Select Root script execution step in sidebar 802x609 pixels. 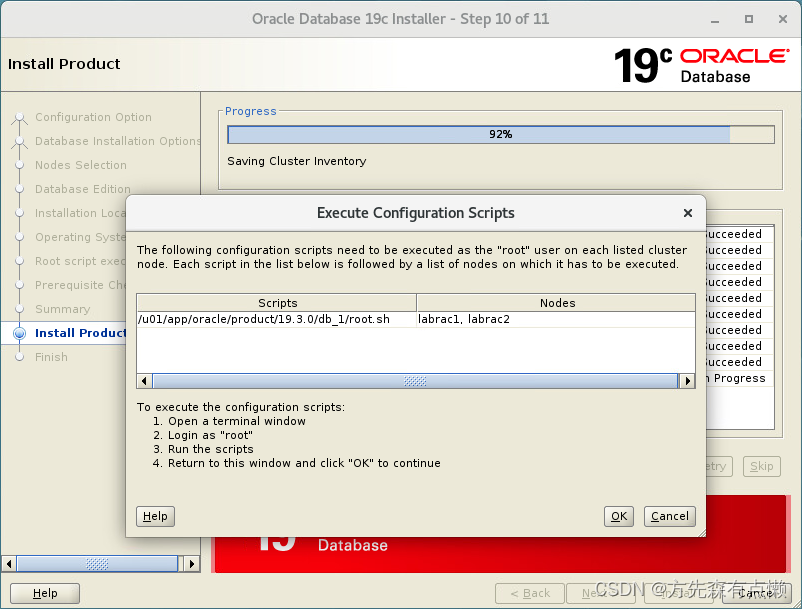click(x=80, y=261)
